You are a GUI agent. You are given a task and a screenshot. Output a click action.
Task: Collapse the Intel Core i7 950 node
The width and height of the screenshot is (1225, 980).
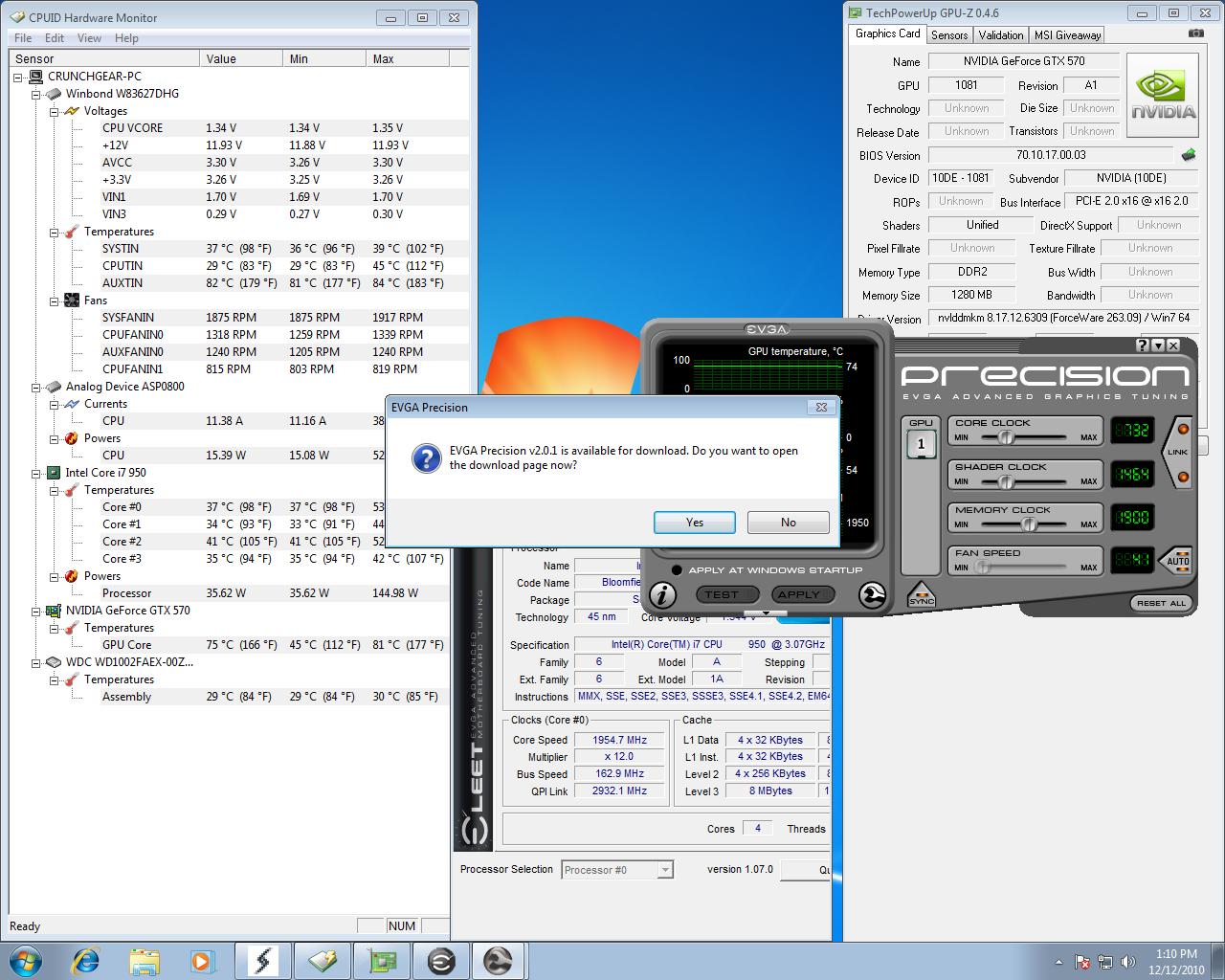pyautogui.click(x=36, y=473)
